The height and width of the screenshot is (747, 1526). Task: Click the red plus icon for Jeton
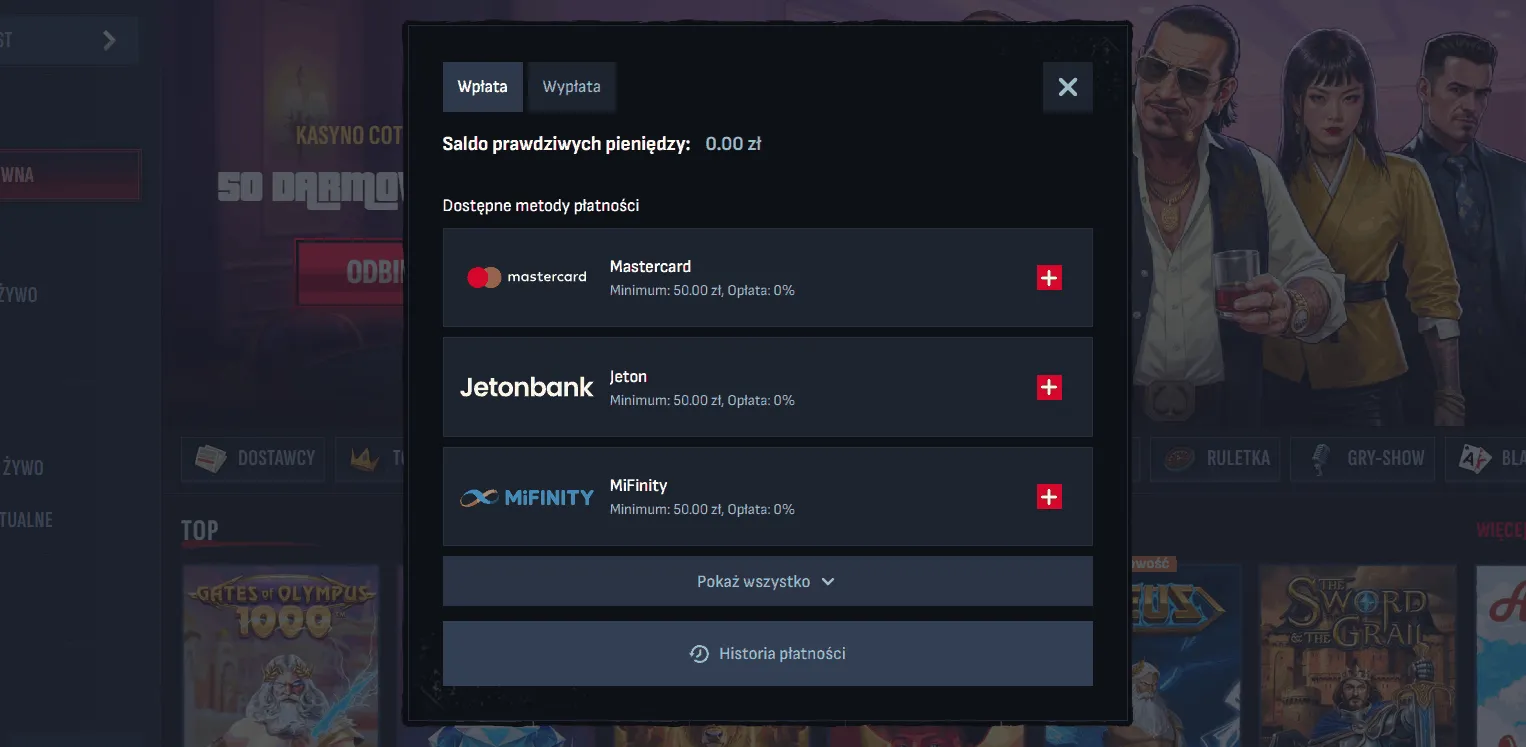point(1048,387)
